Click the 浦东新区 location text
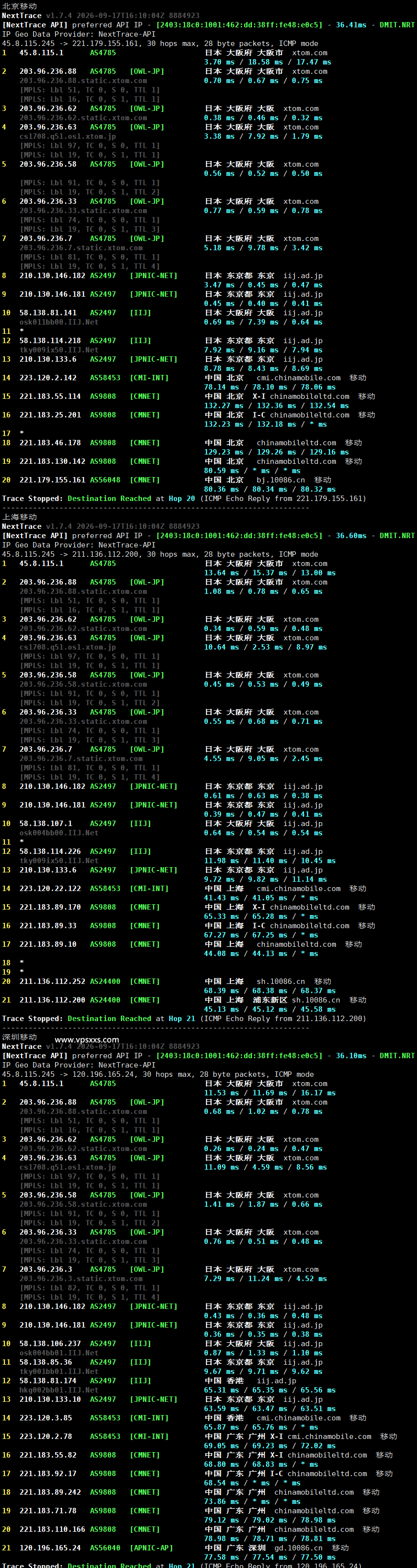417x1568 pixels. pyautogui.click(x=270, y=1000)
